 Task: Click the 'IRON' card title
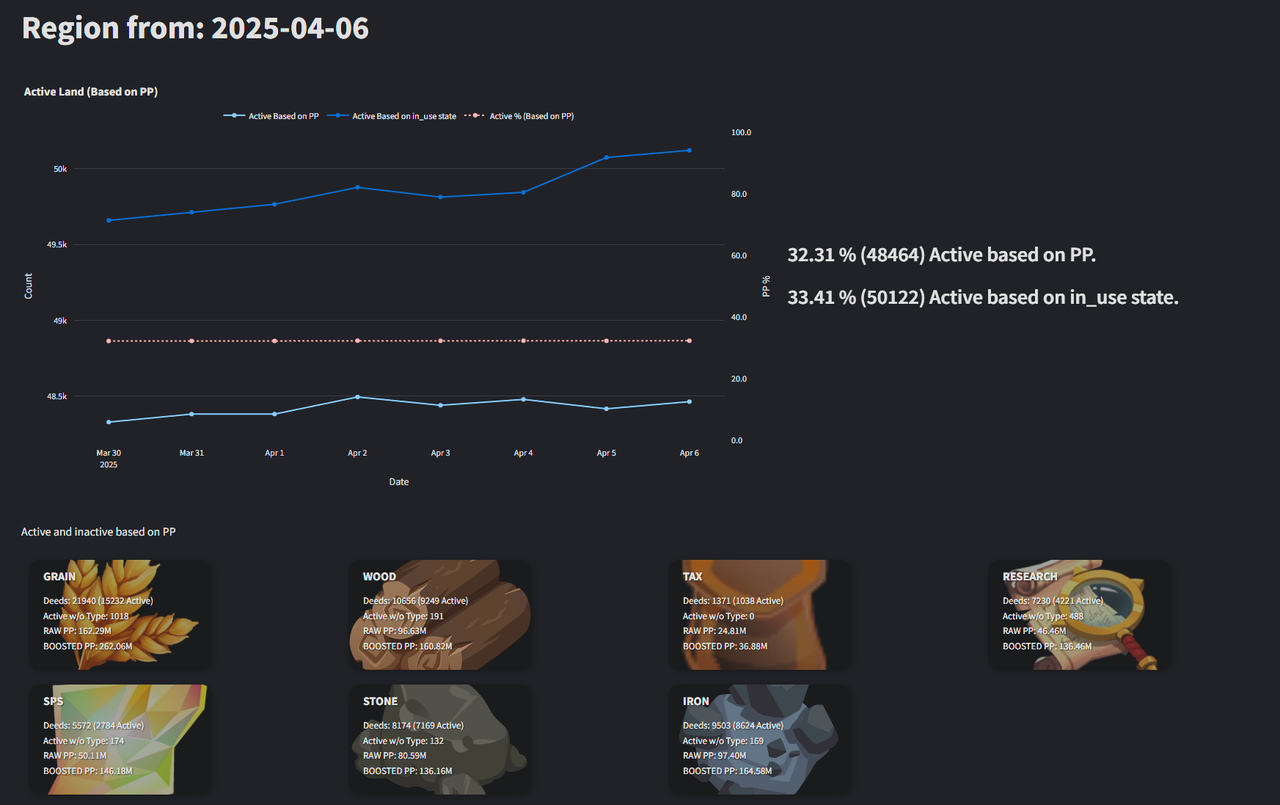coord(696,702)
